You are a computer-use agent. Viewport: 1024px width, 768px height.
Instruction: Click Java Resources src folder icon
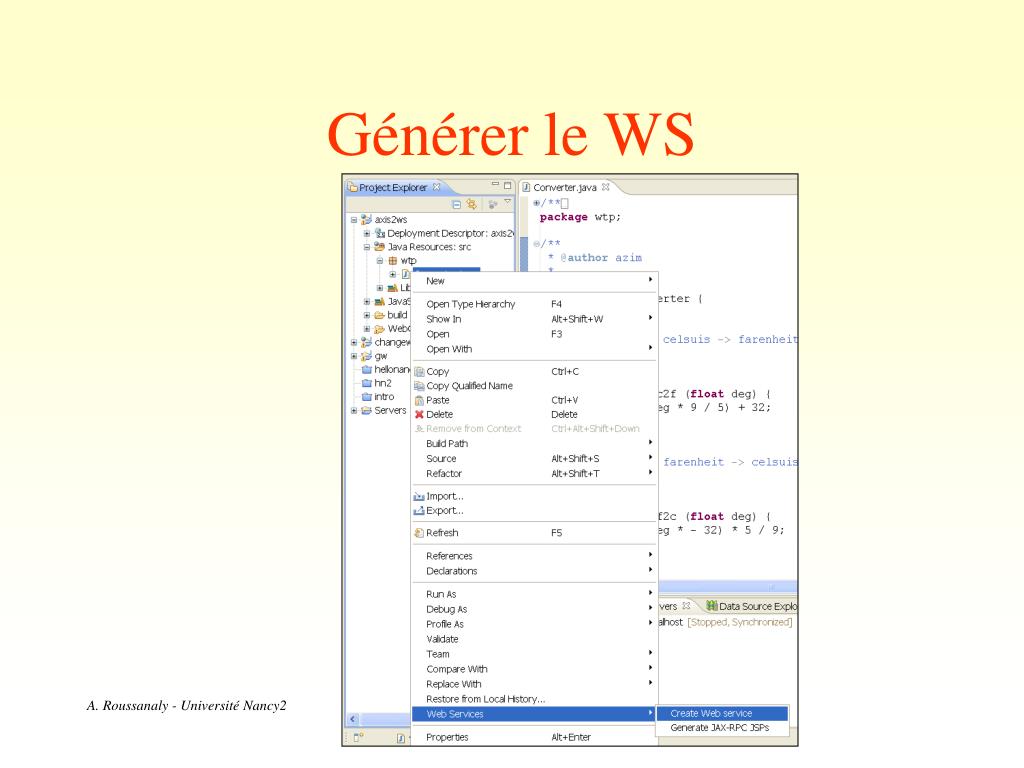pyautogui.click(x=379, y=247)
